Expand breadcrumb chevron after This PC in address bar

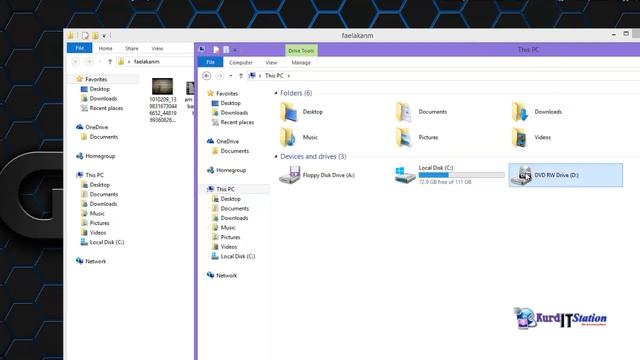pyautogui.click(x=289, y=76)
